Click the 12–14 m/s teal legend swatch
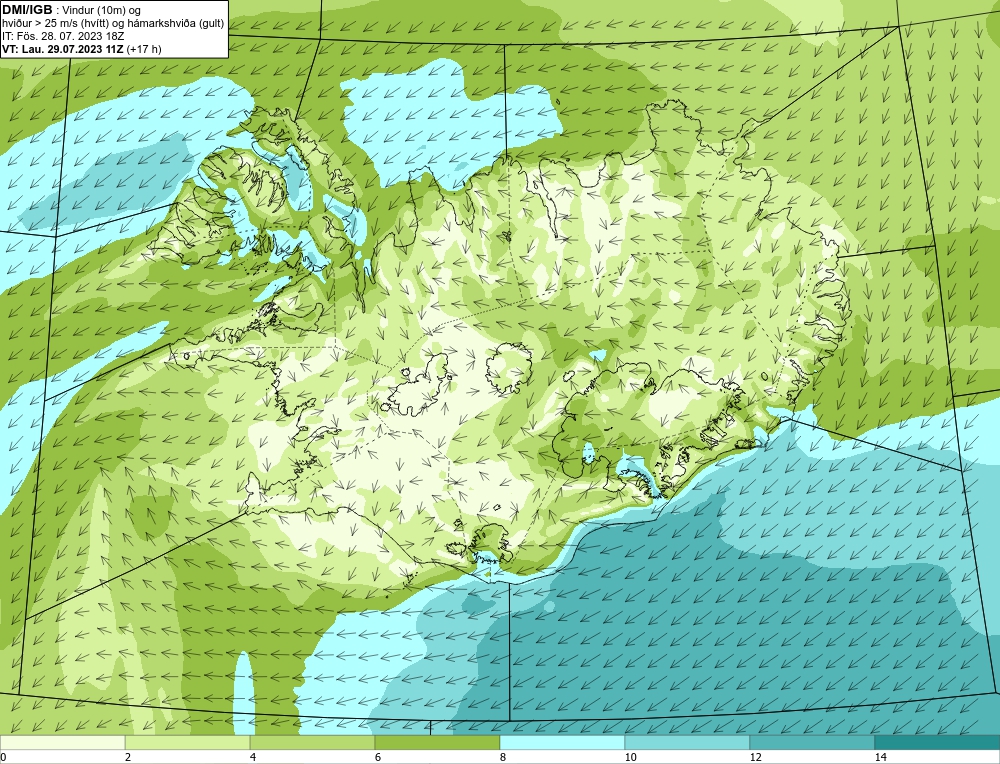Image resolution: width=1000 pixels, height=764 pixels. tap(811, 742)
